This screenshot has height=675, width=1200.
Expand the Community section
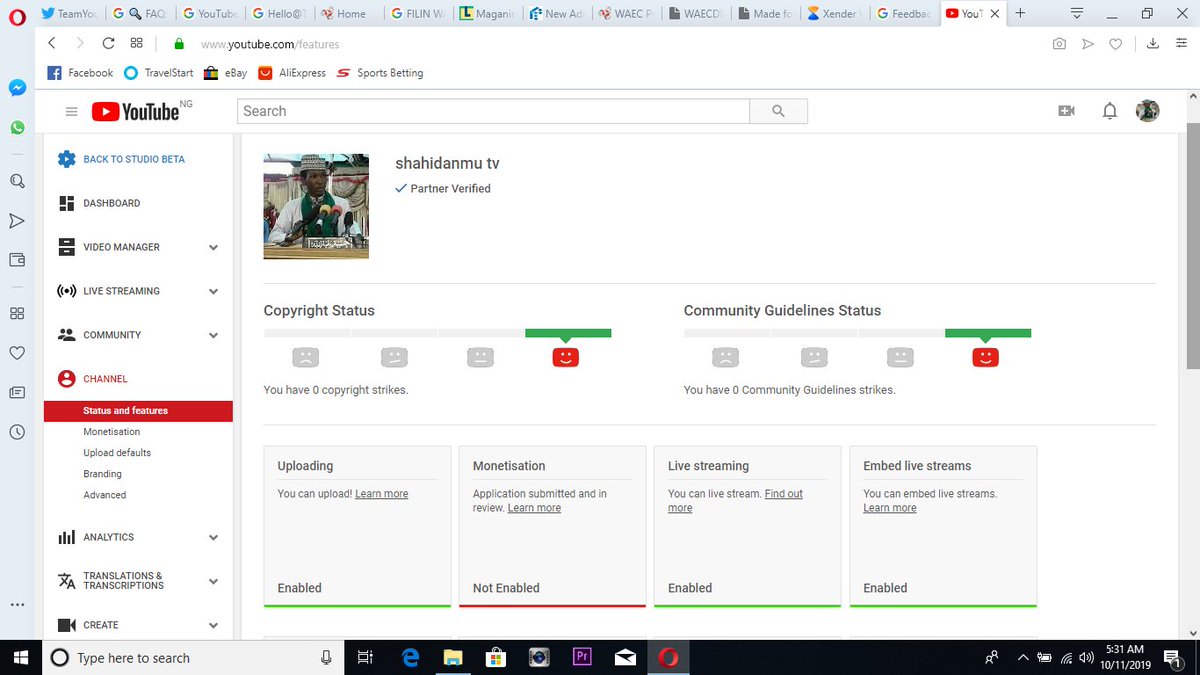[213, 335]
